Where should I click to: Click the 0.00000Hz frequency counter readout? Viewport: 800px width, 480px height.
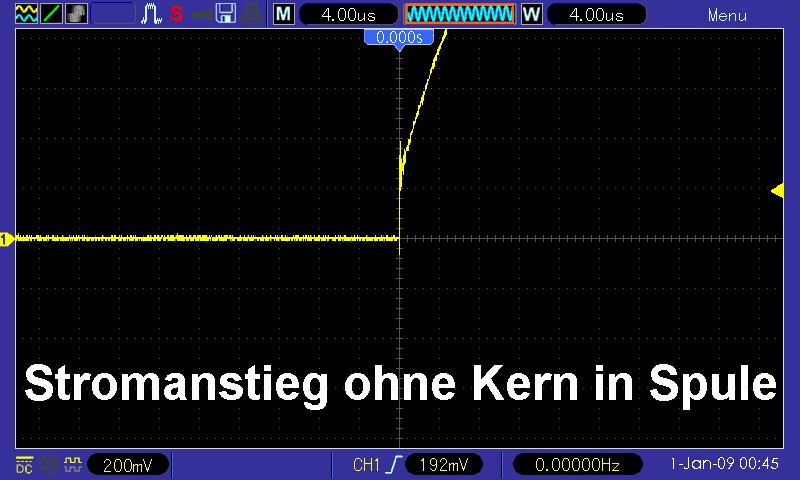coord(577,465)
